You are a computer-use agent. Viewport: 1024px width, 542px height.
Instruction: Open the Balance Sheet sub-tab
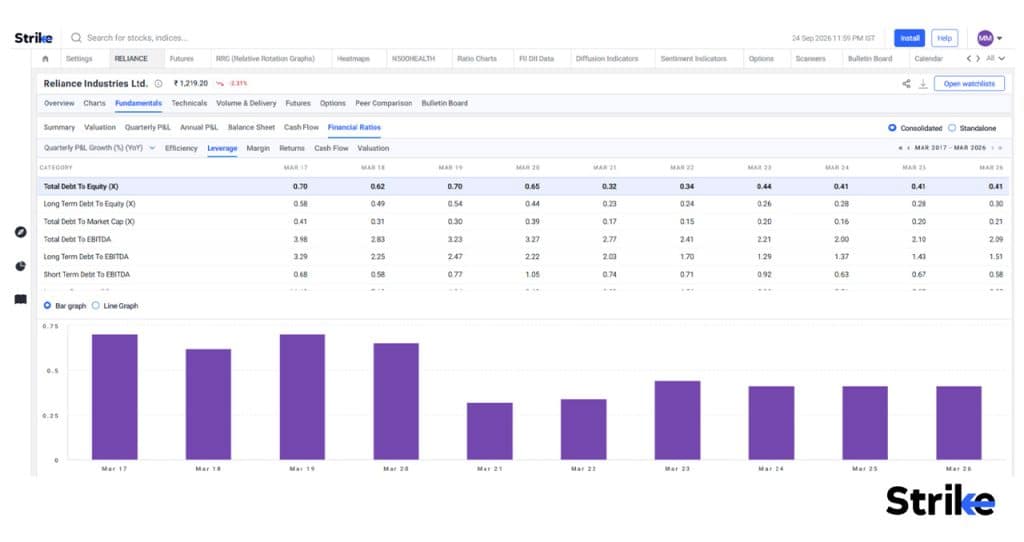251,127
